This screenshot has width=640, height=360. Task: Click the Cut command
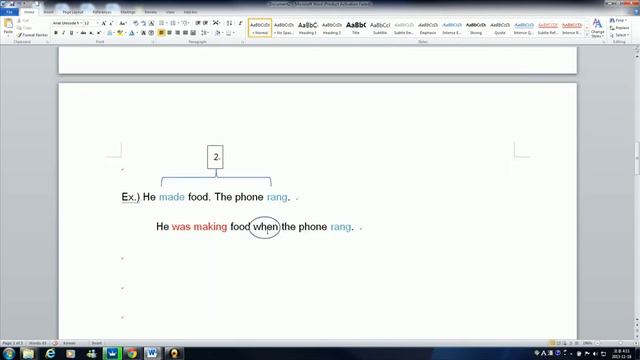23,20
